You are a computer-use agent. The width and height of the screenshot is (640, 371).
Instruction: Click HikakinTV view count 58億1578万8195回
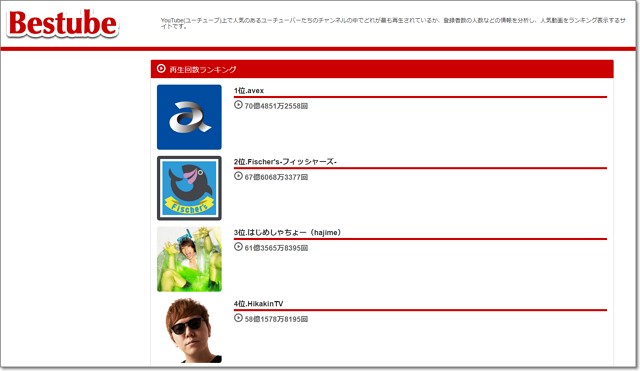(x=276, y=319)
